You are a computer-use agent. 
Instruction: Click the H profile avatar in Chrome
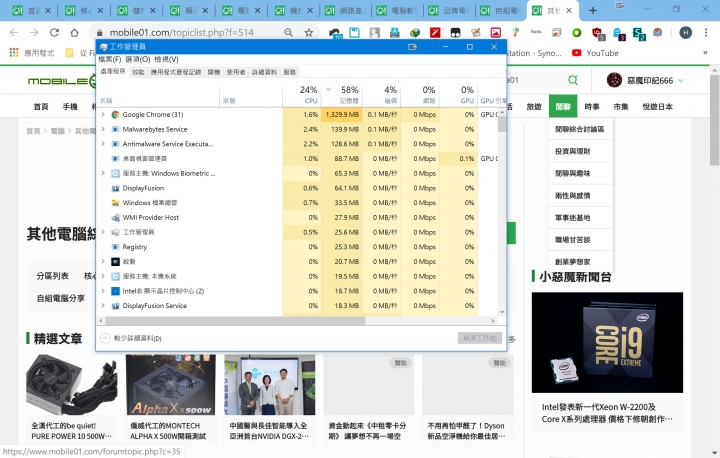coord(686,33)
